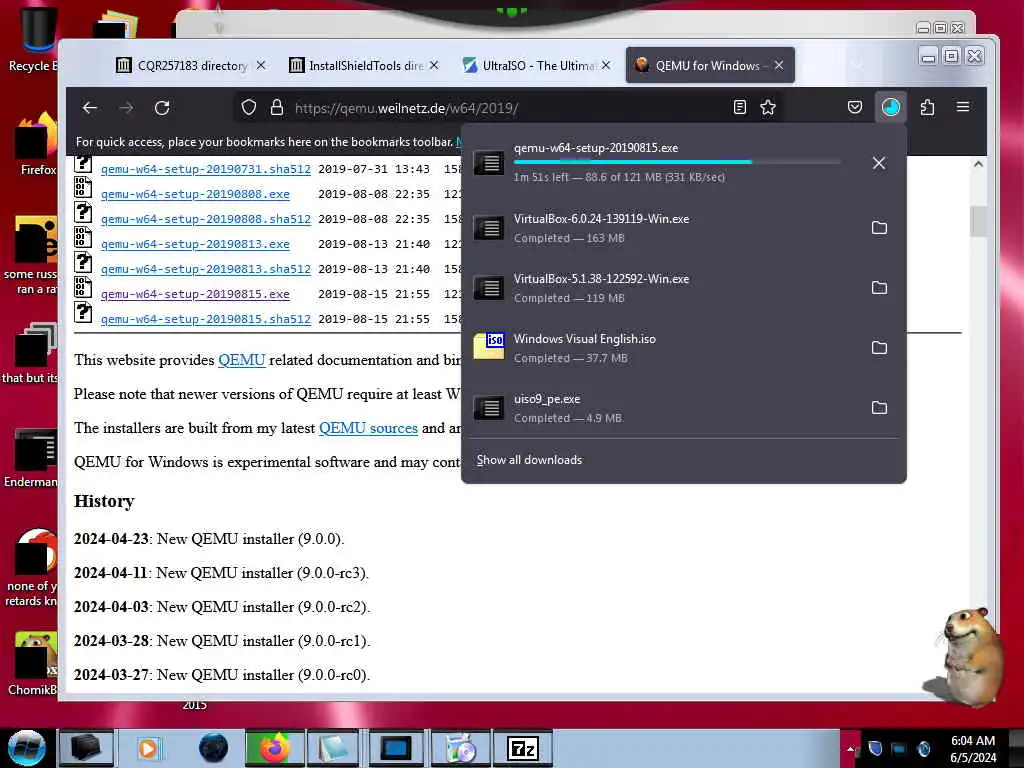Download qemu-w64-setup-20190808.exe link
This screenshot has width=1024, height=768.
click(195, 194)
